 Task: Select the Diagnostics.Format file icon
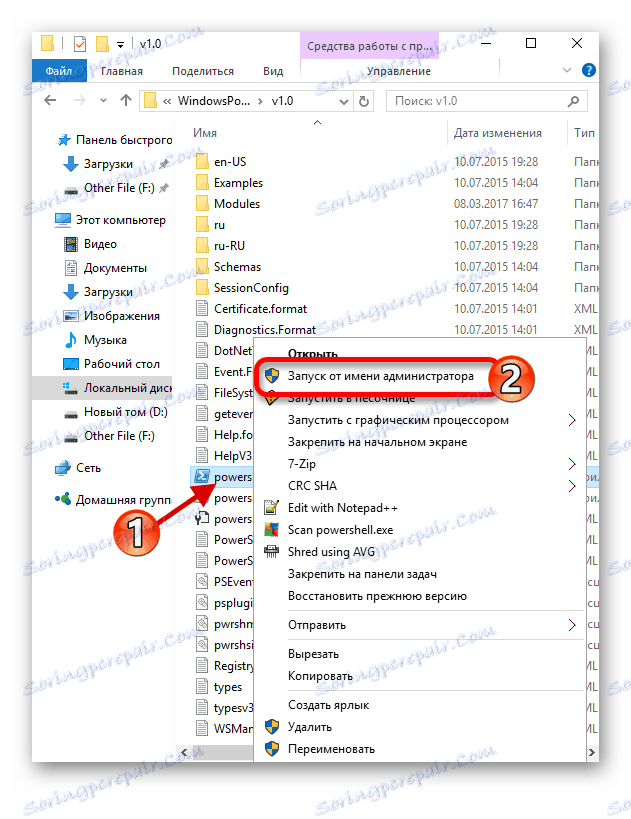point(202,330)
